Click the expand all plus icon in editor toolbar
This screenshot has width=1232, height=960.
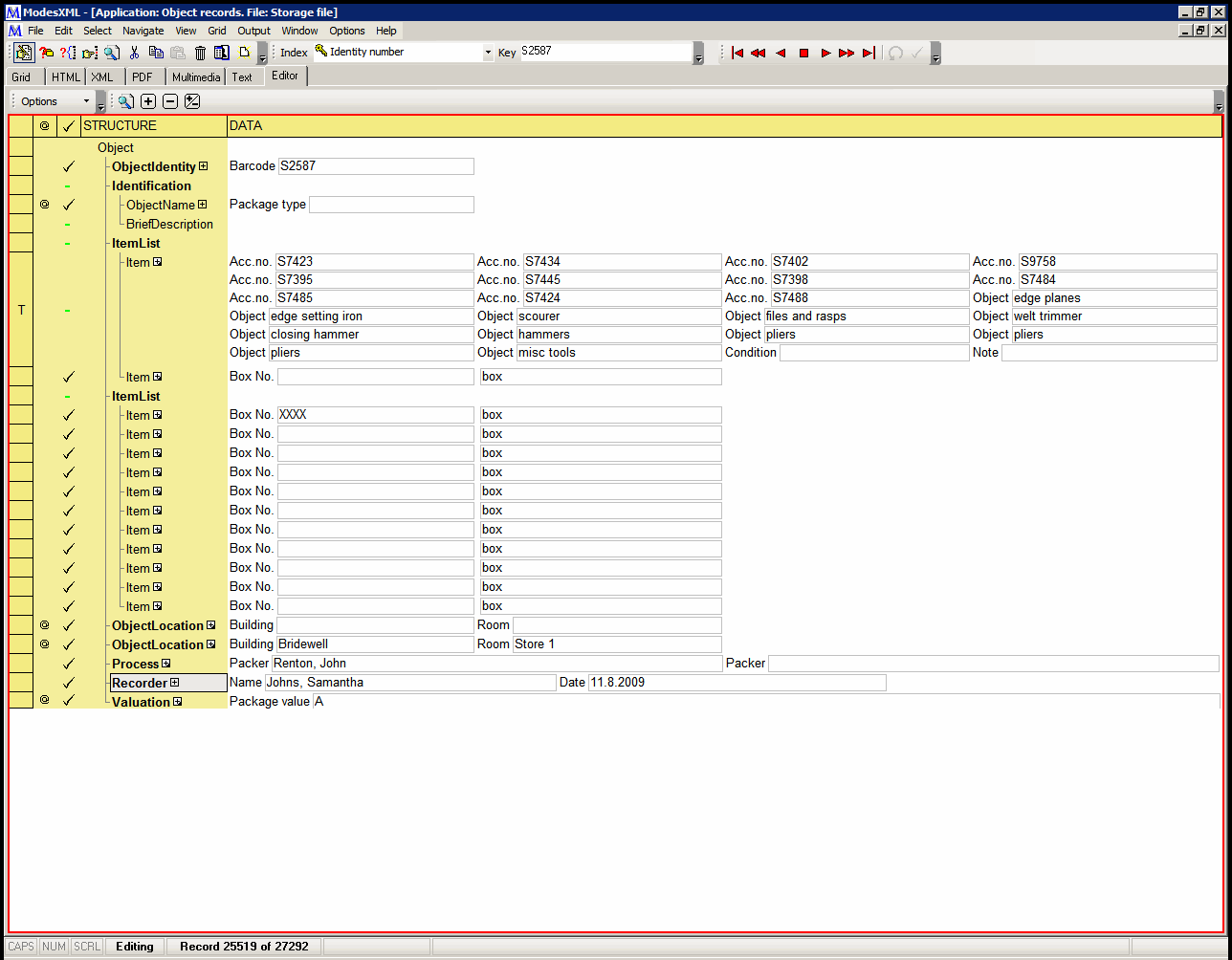pos(148,101)
